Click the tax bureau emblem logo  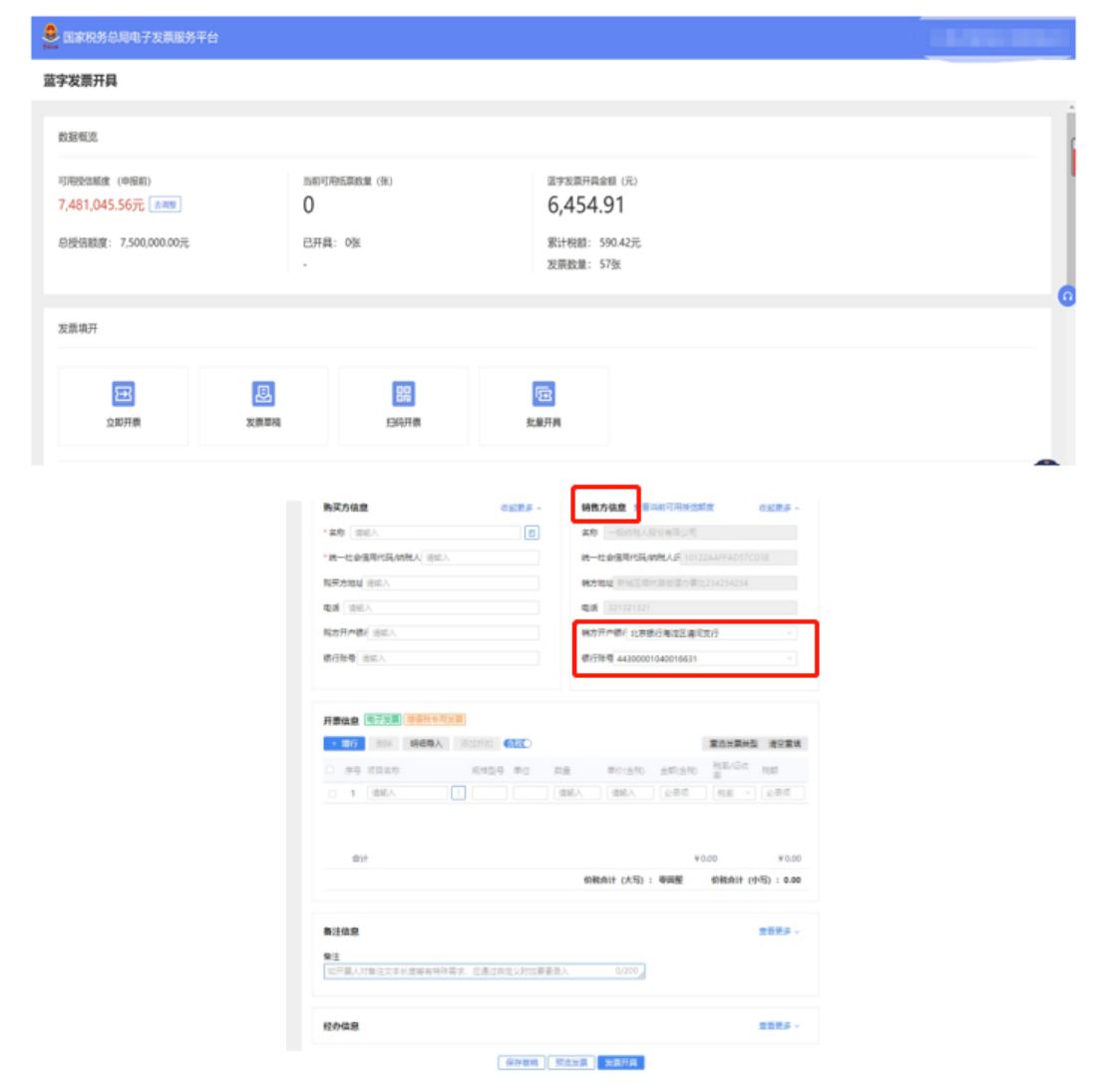pyautogui.click(x=50, y=36)
